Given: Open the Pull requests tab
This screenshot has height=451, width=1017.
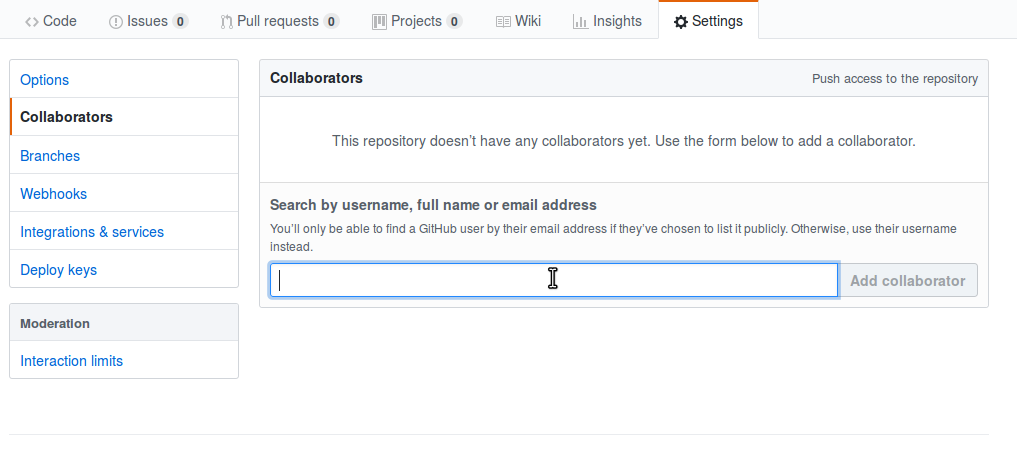Looking at the screenshot, I should (280, 21).
